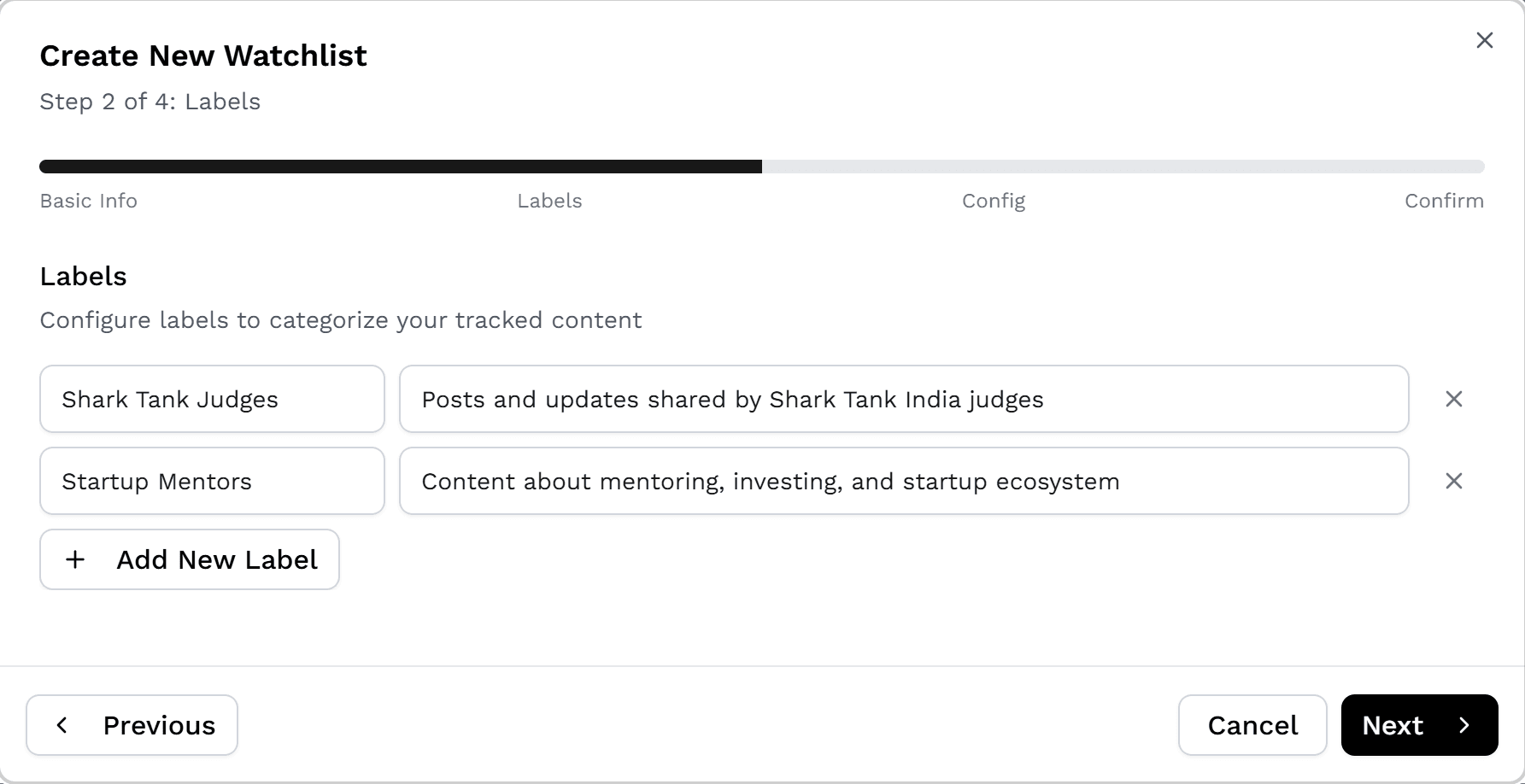The image size is (1525, 784).
Task: Open the Confirm step label
Action: click(x=1444, y=201)
